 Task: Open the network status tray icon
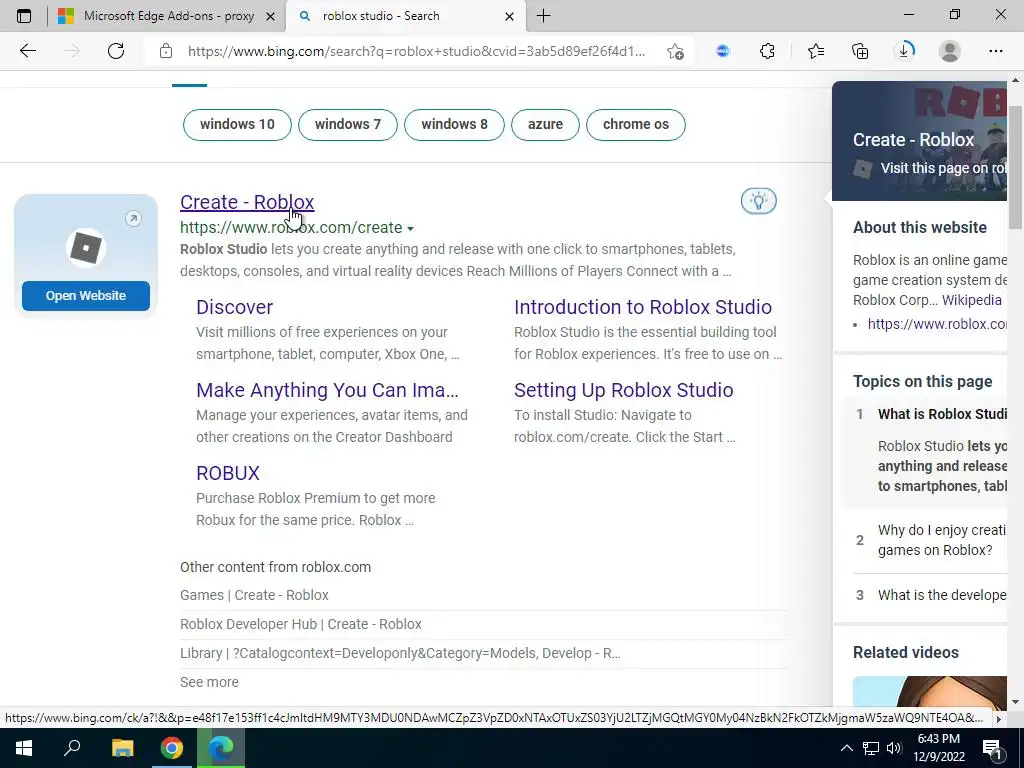click(871, 748)
